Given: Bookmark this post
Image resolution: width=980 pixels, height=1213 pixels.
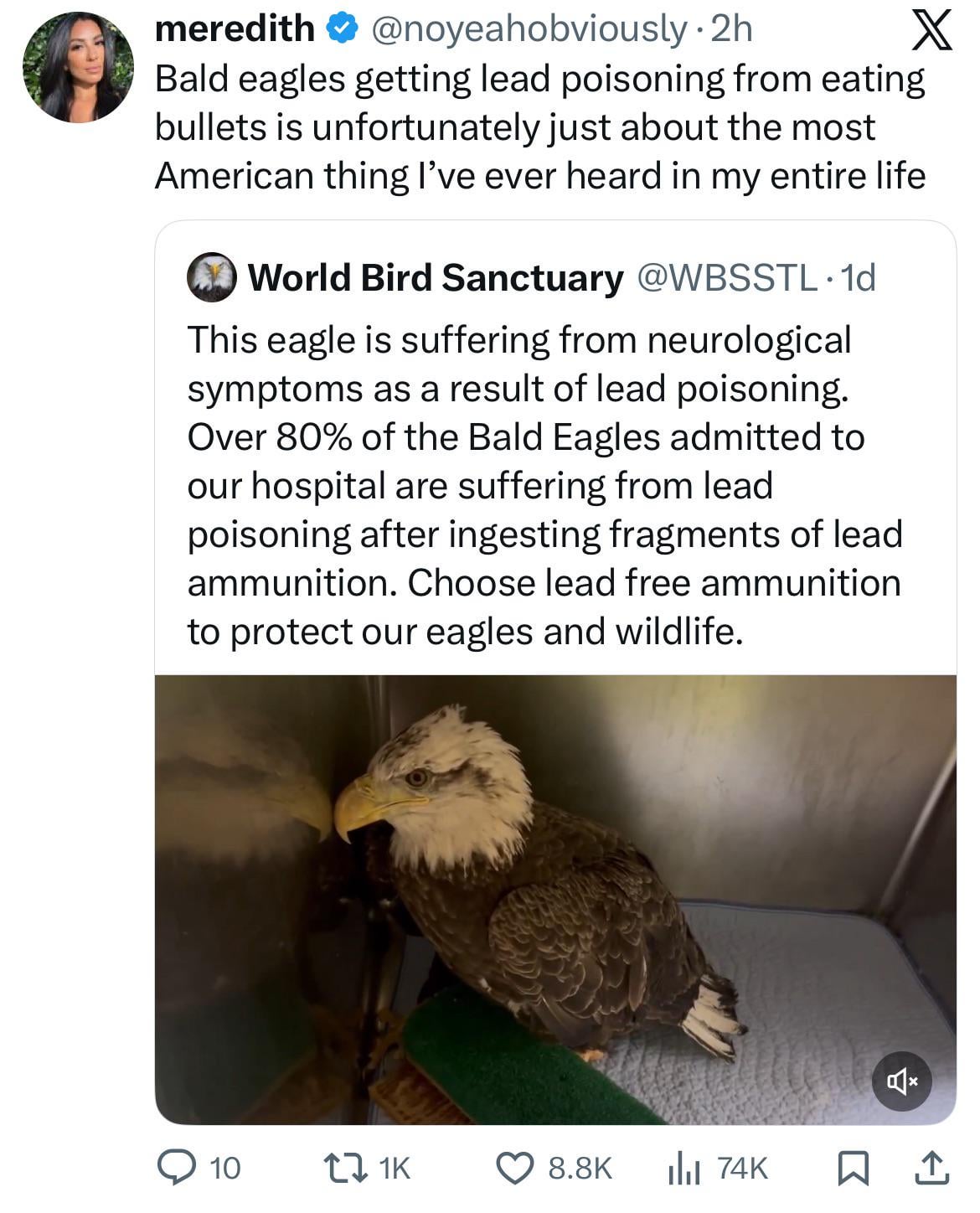Looking at the screenshot, I should (x=853, y=1169).
